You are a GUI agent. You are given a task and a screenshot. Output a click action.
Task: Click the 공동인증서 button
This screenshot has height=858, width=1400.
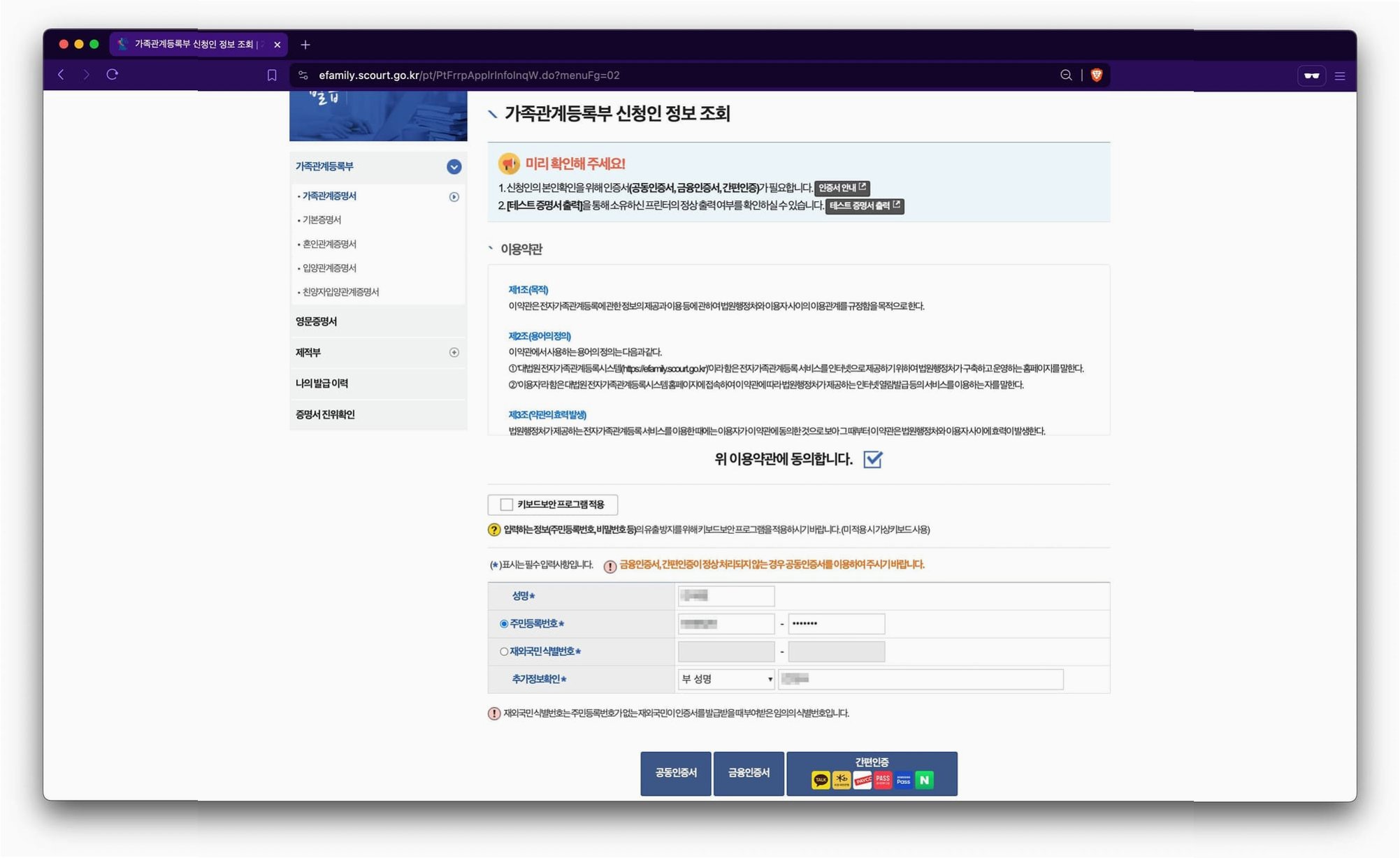[675, 773]
